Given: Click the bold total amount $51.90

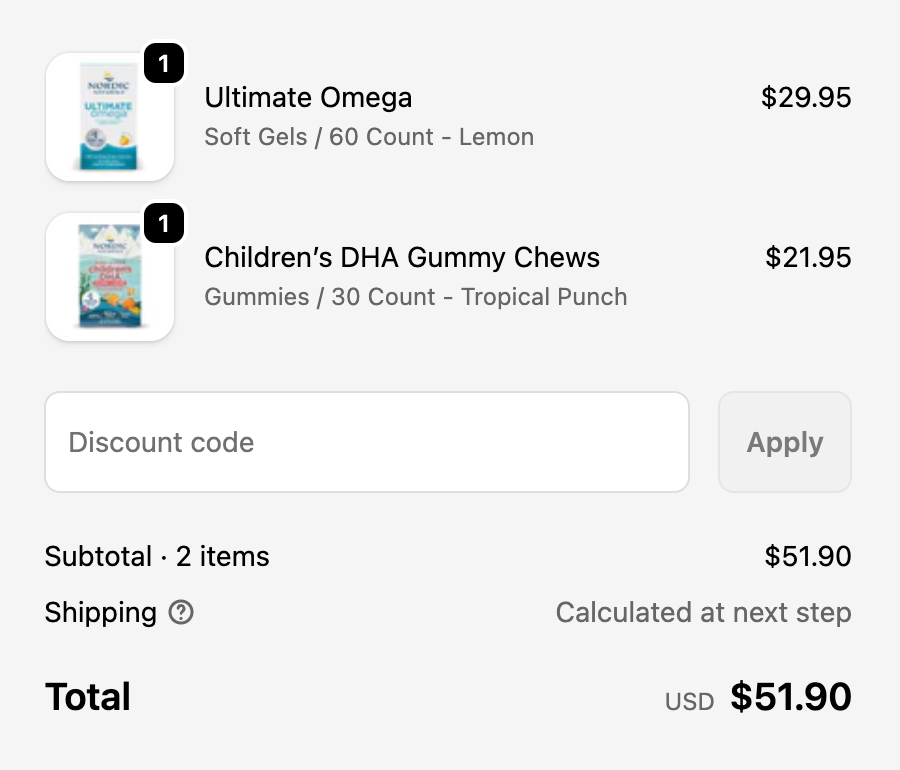Looking at the screenshot, I should [790, 697].
